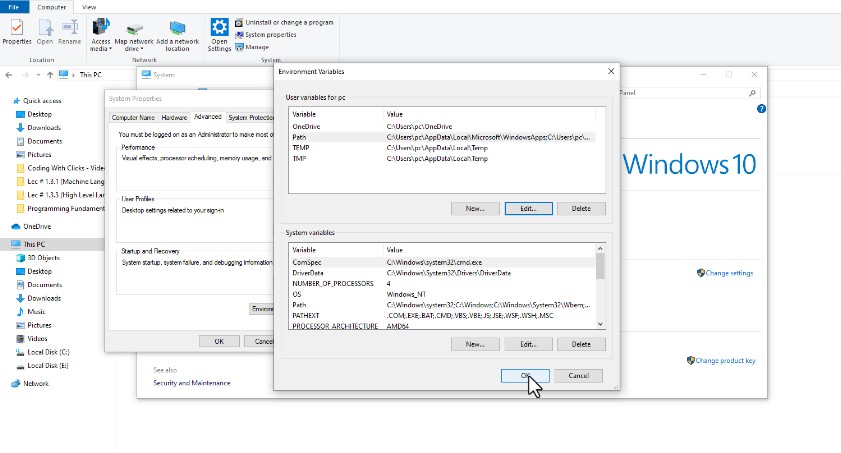Cancel the Environment Variables dialog

[578, 376]
